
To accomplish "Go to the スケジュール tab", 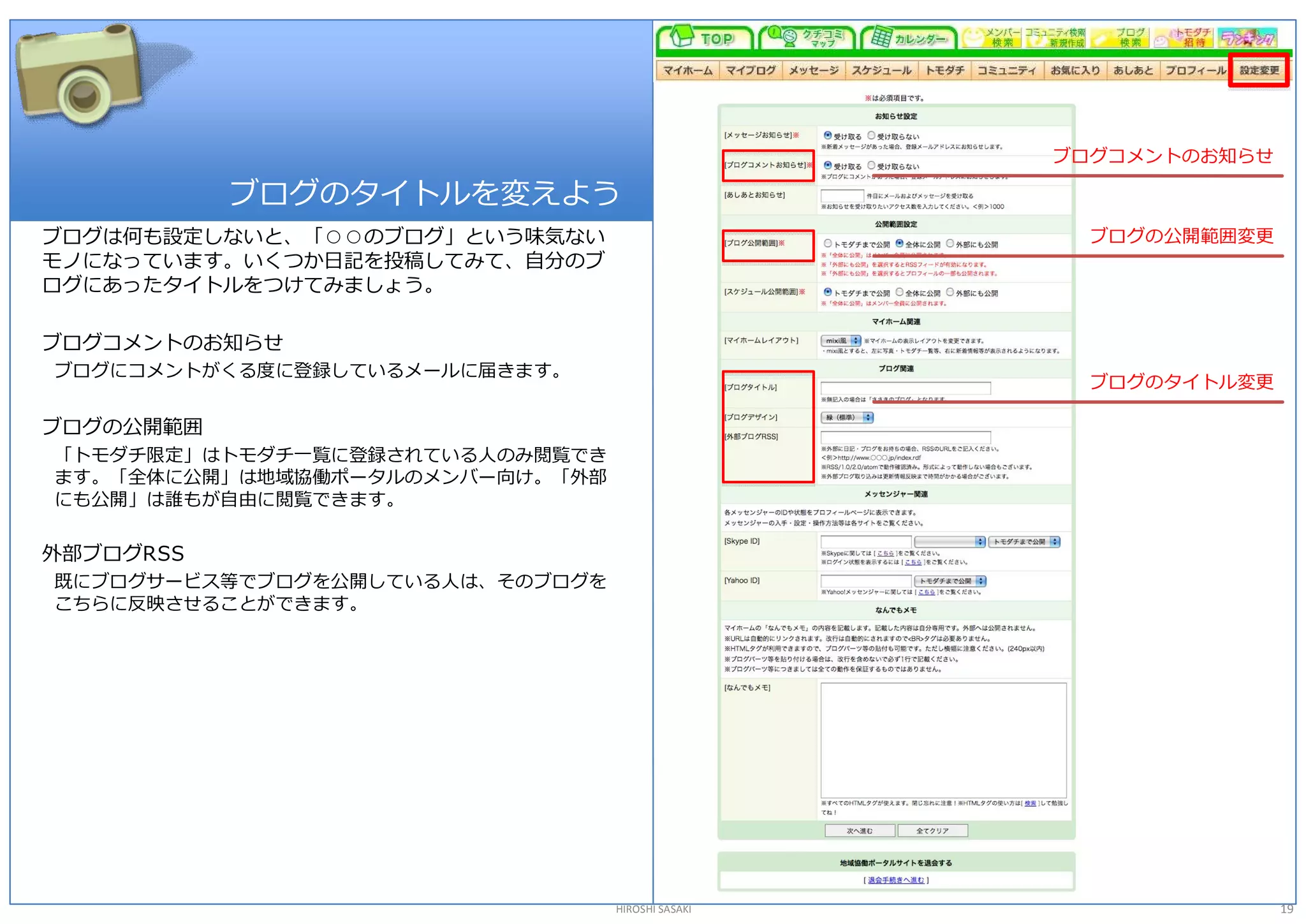I will coord(882,70).
